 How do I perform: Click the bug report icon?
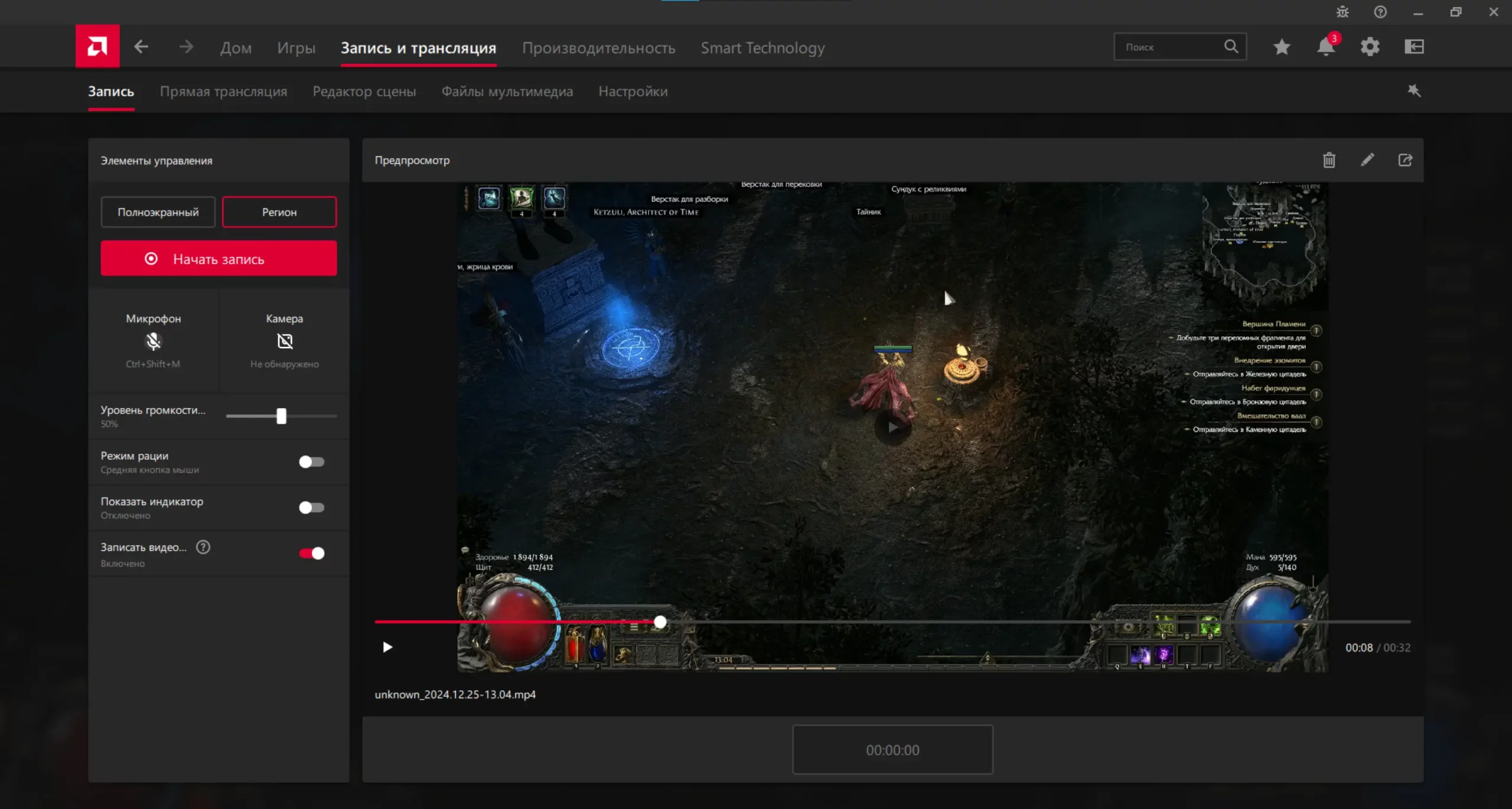(1342, 12)
